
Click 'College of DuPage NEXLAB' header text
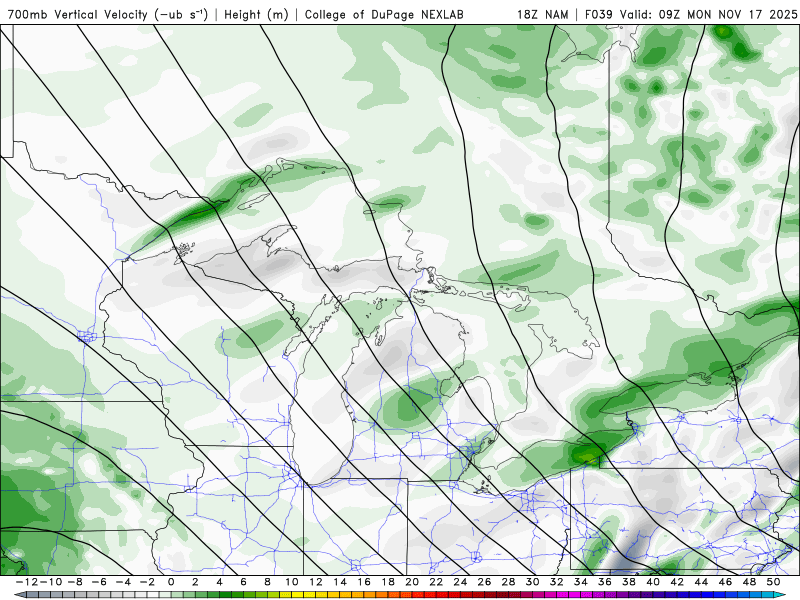click(x=384, y=14)
